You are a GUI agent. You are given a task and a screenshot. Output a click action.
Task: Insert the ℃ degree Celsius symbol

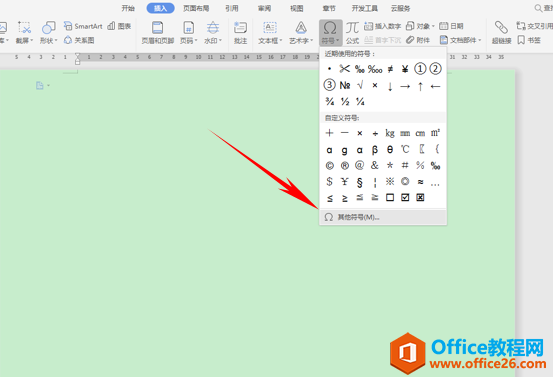point(405,149)
